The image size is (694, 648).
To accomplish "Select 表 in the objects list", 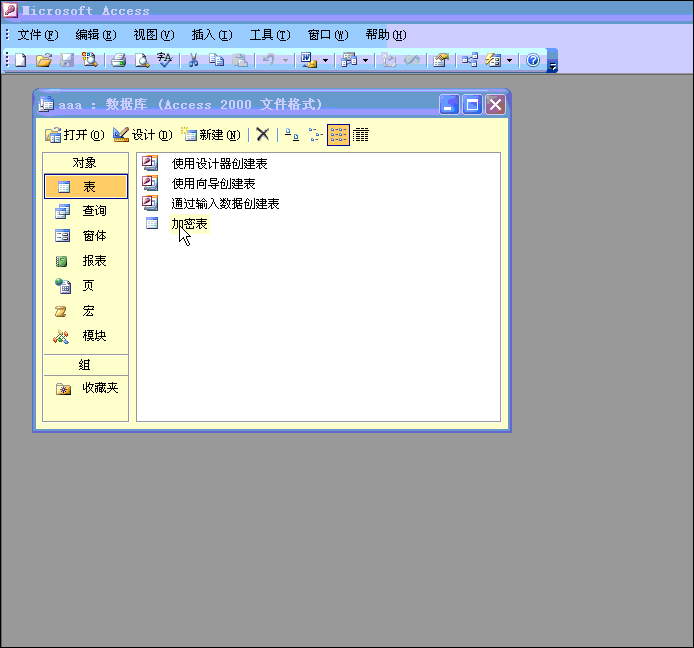I will (86, 186).
